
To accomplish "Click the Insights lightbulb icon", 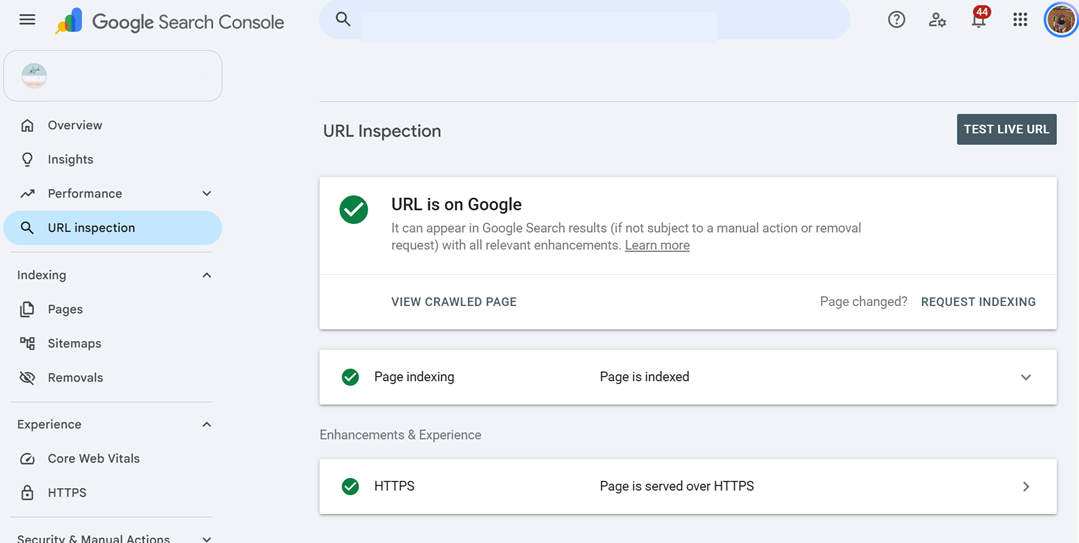I will tap(27, 160).
